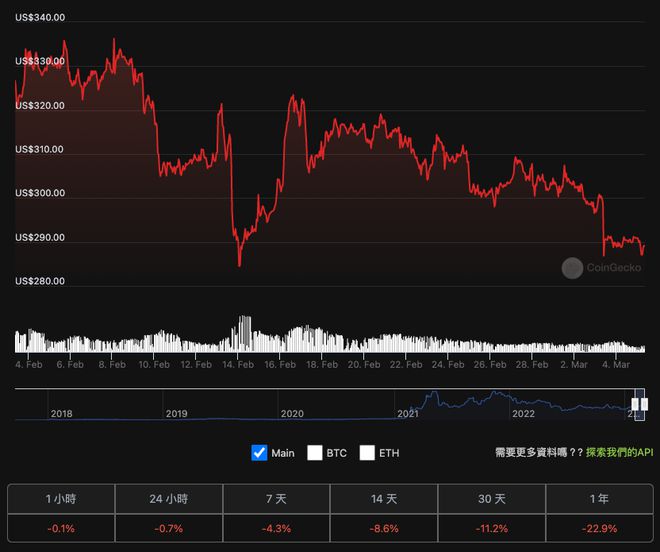Enable the BTC checkbox
This screenshot has height=552, width=660.
pyautogui.click(x=314, y=453)
